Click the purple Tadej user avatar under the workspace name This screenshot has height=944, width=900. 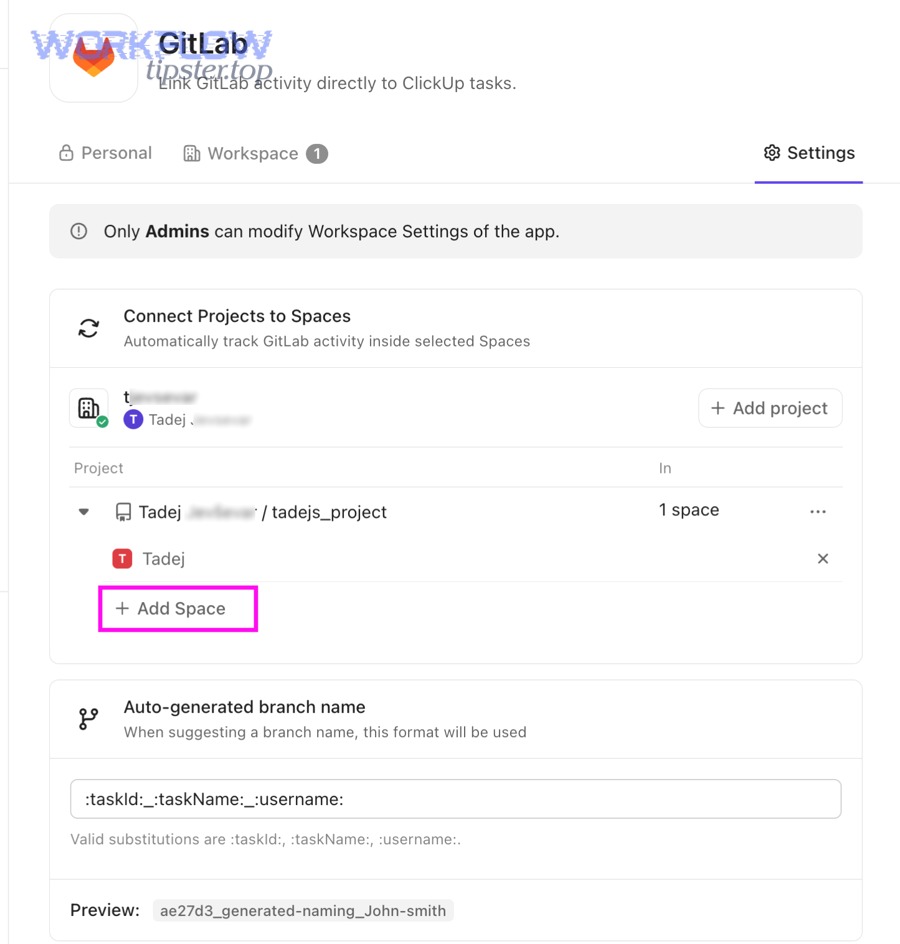pyautogui.click(x=133, y=418)
